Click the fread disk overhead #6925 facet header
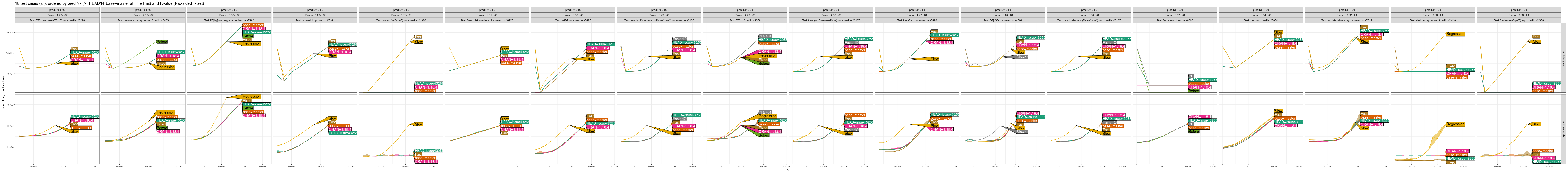The height and width of the screenshot is (174, 1568). 487,20
